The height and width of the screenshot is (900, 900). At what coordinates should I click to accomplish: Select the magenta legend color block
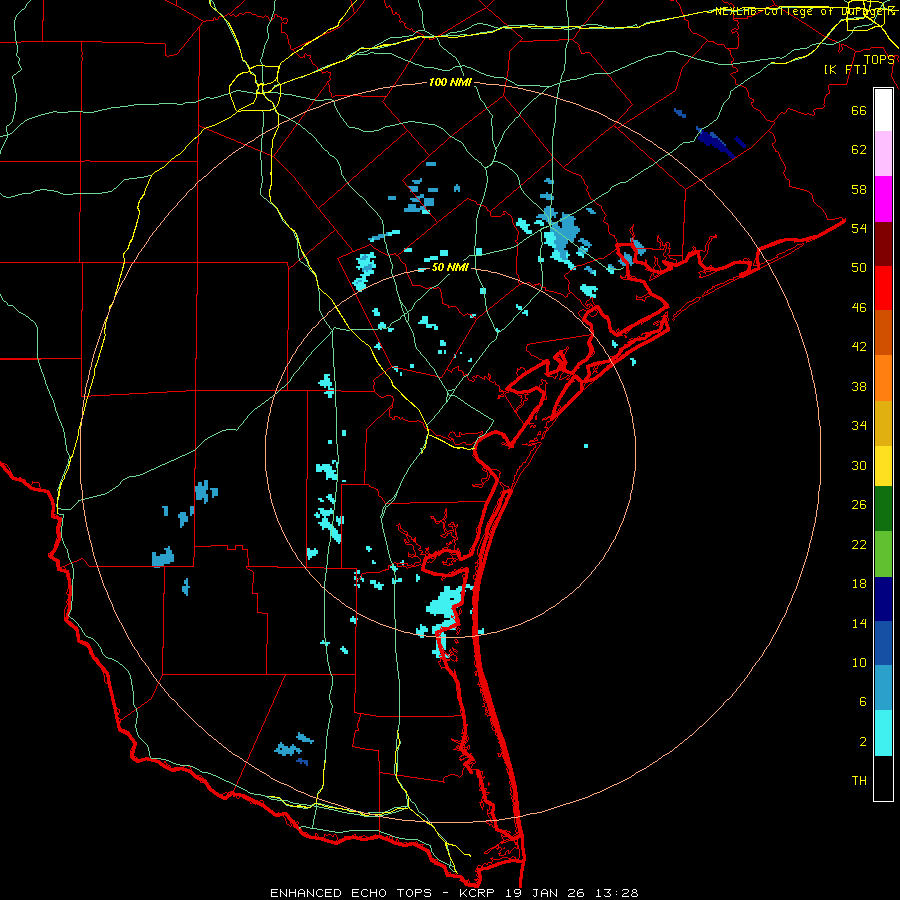click(x=883, y=199)
